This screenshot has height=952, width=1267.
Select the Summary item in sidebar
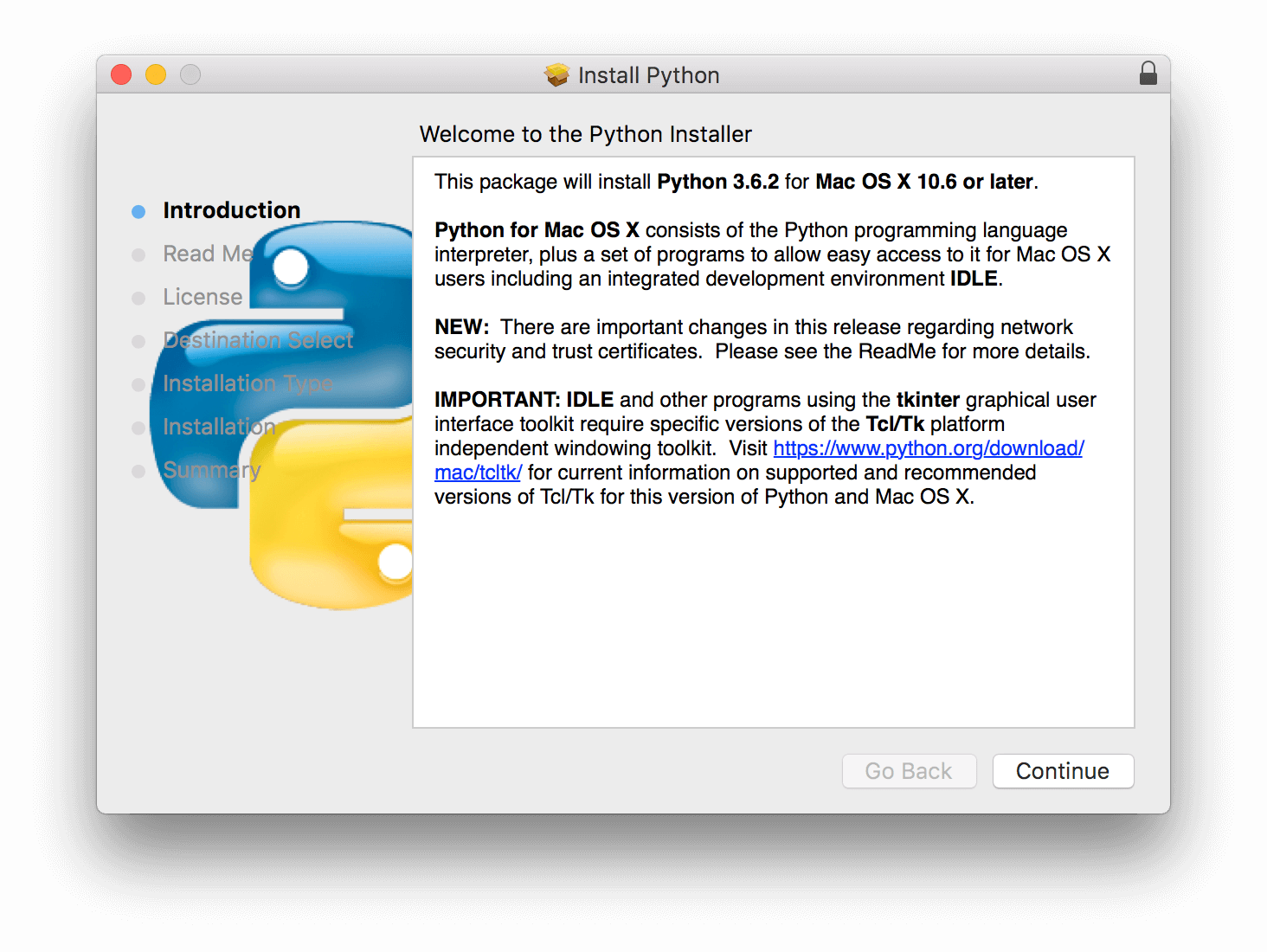[x=212, y=470]
